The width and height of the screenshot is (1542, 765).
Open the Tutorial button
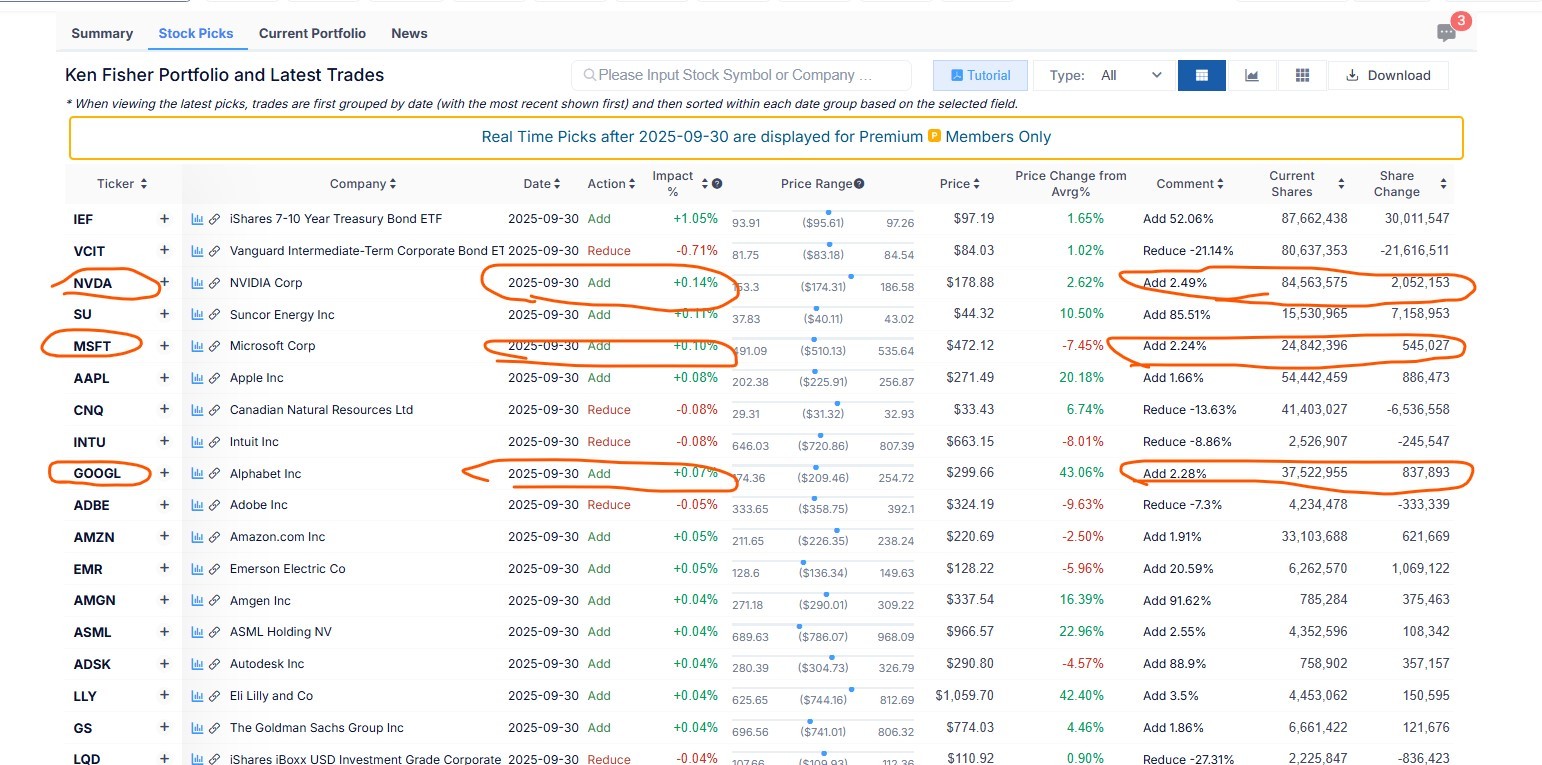point(979,75)
